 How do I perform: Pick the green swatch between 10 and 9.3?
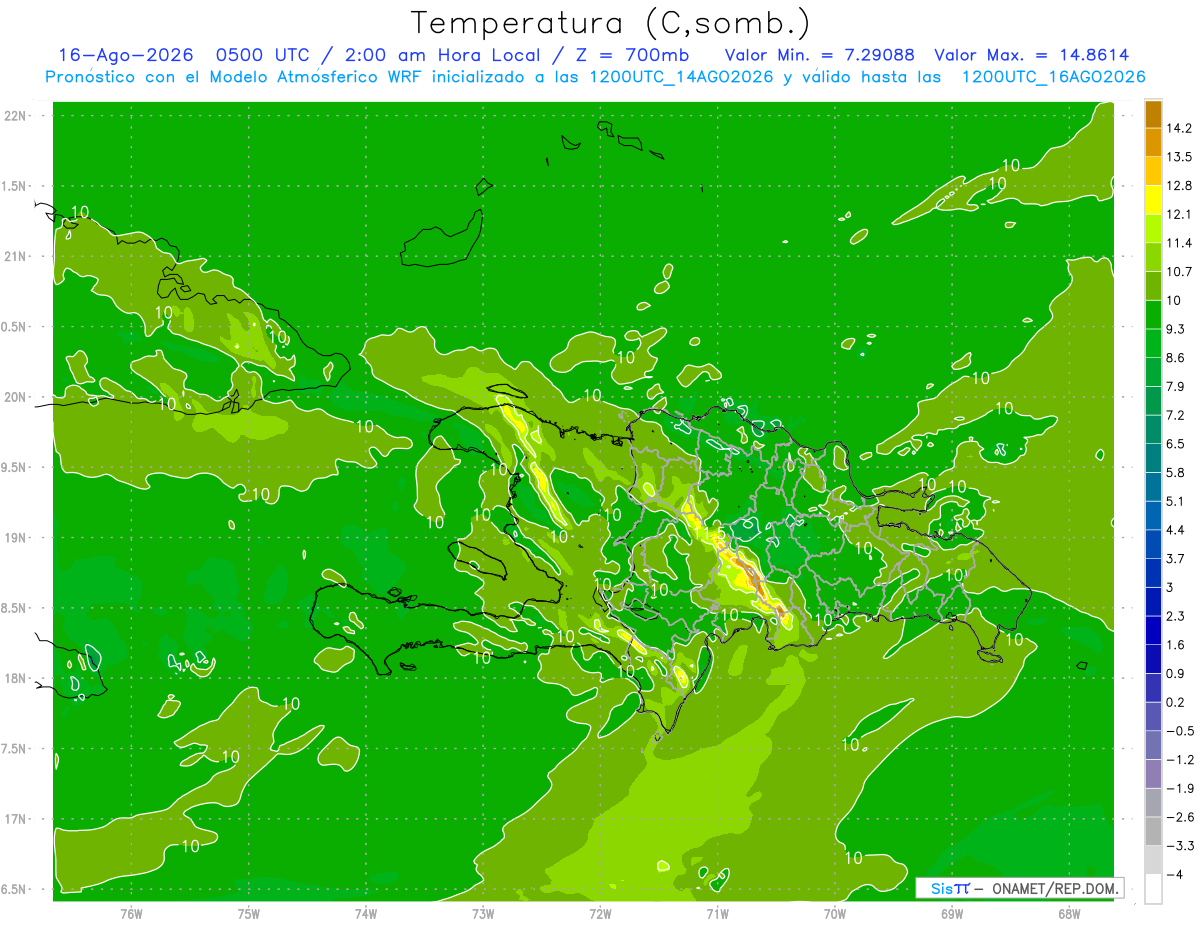[x=1153, y=314]
